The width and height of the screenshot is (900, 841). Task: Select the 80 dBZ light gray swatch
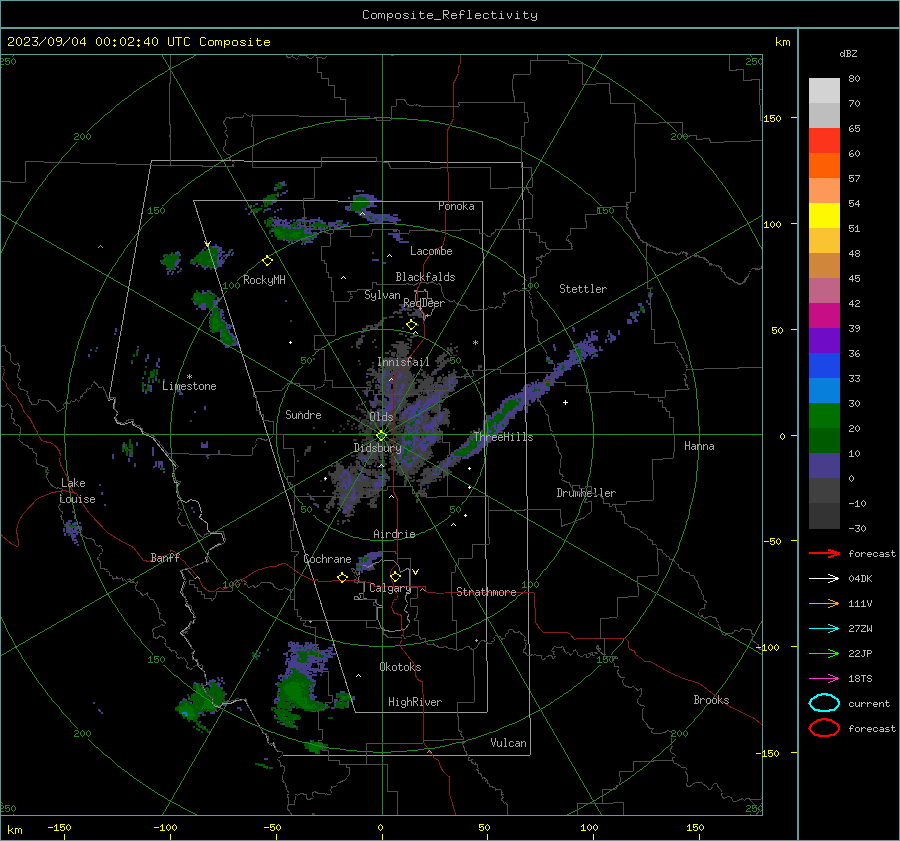tap(824, 91)
